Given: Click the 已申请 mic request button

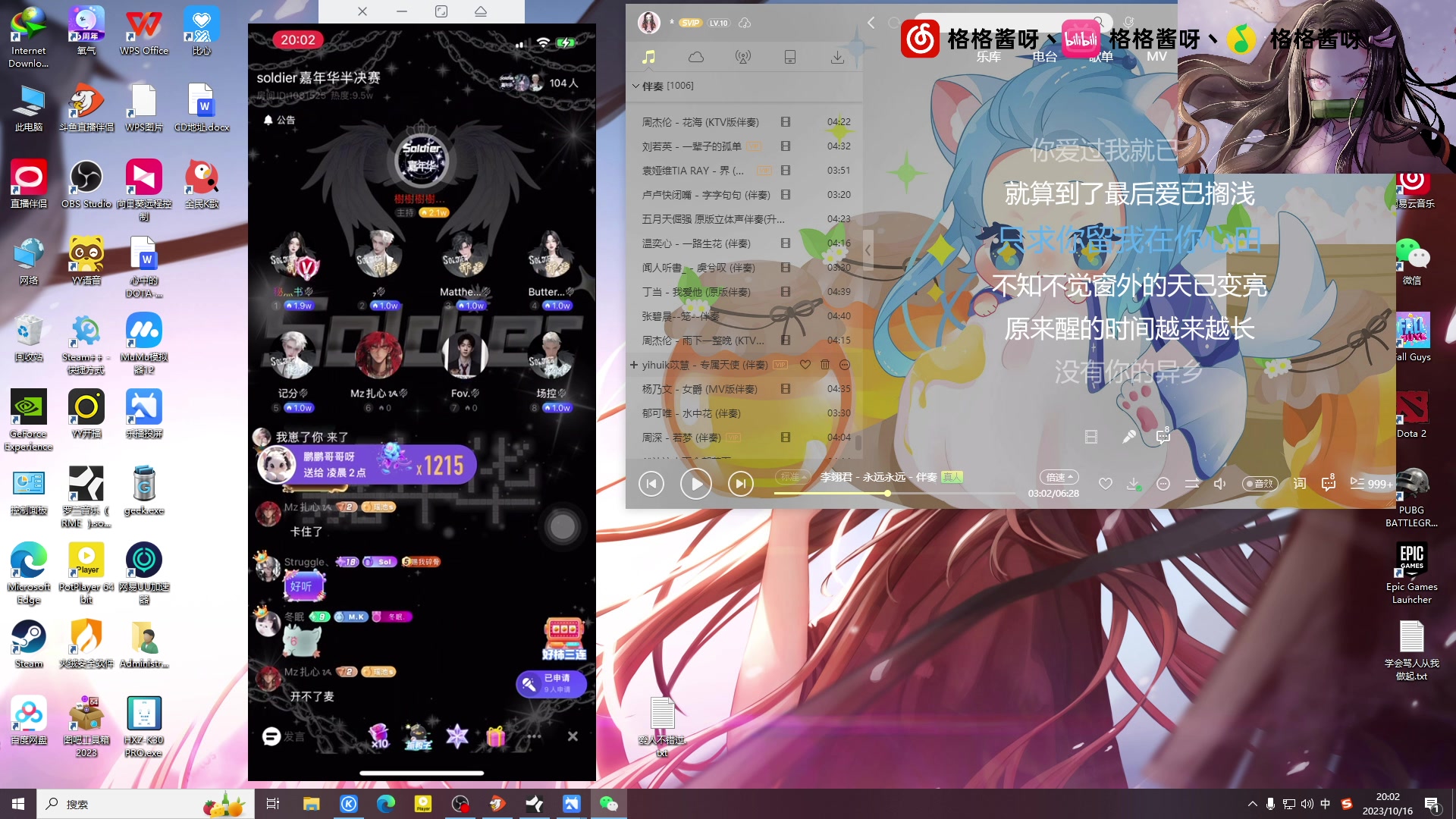Looking at the screenshot, I should point(551,683).
